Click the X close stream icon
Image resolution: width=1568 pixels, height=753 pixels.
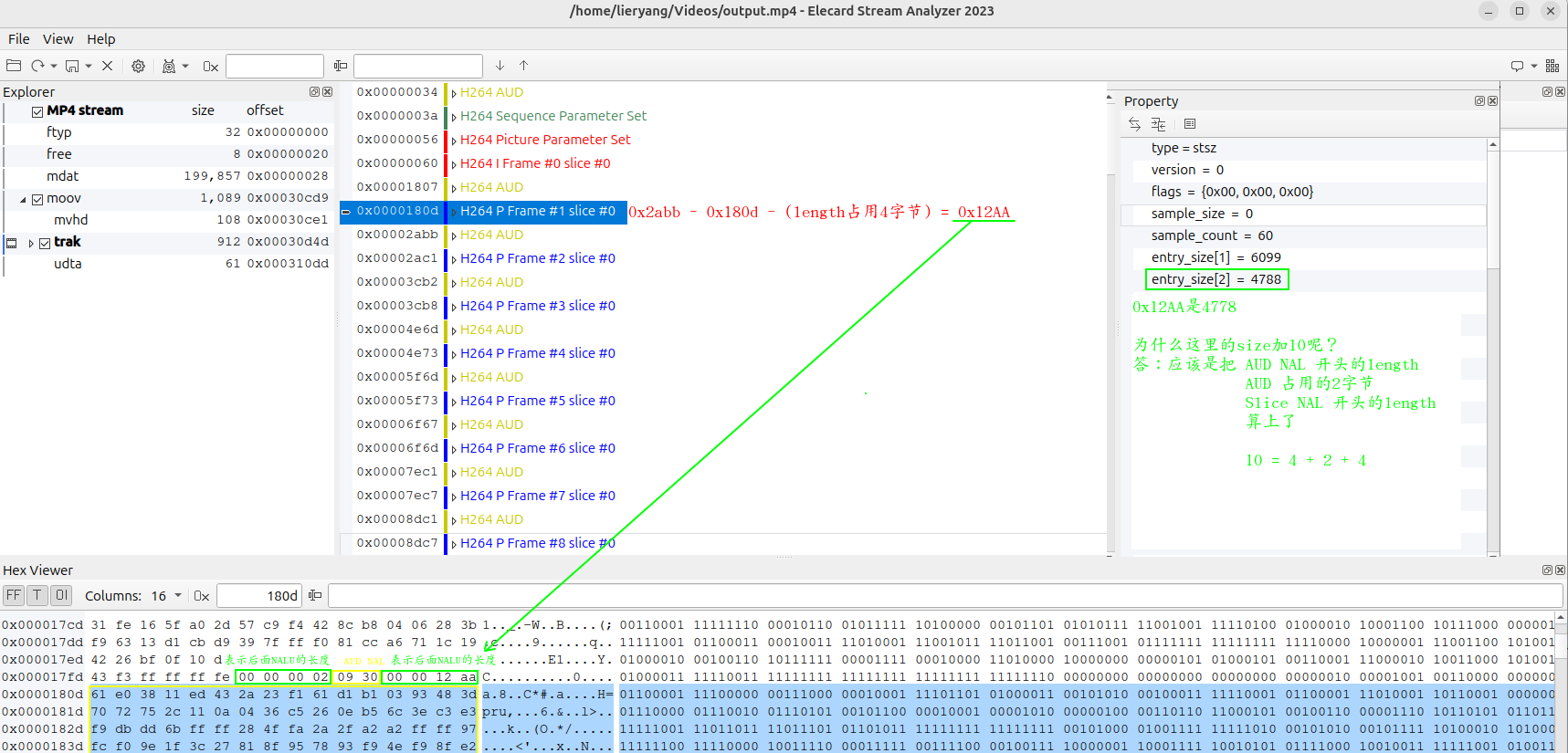click(107, 66)
